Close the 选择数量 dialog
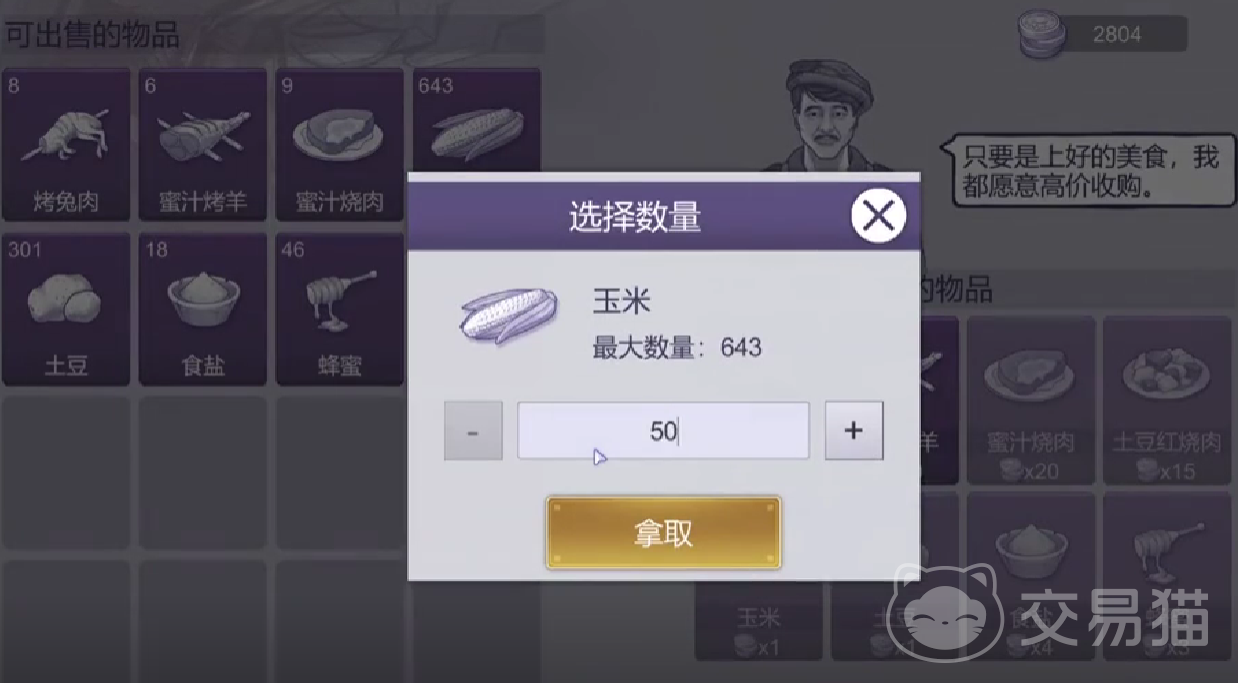Image resolution: width=1238 pixels, height=683 pixels. click(x=878, y=216)
